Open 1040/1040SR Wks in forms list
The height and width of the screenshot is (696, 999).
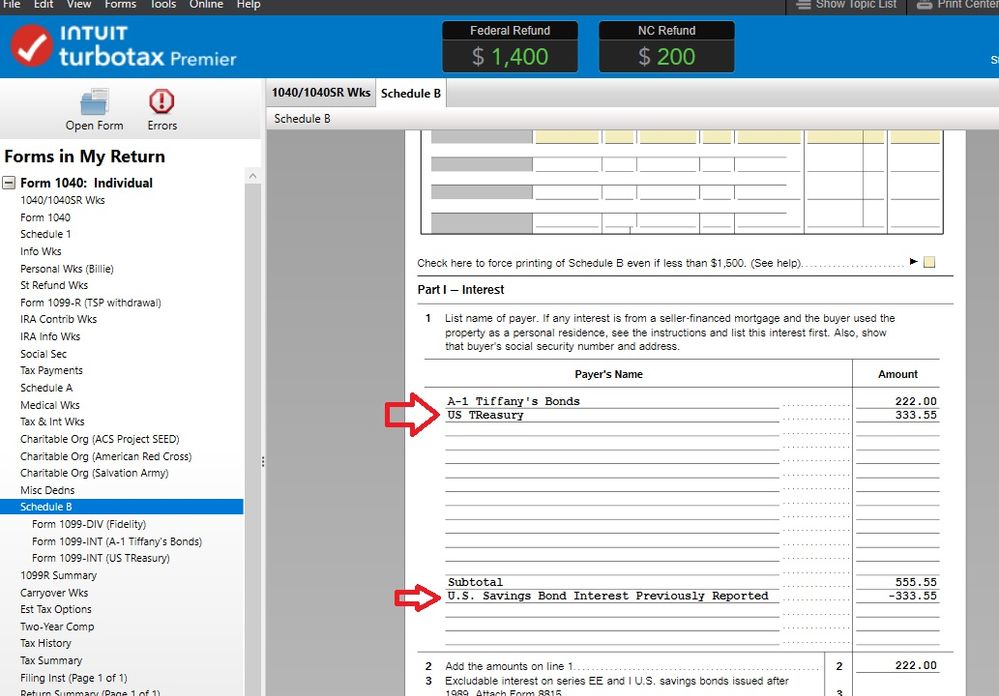pos(62,200)
